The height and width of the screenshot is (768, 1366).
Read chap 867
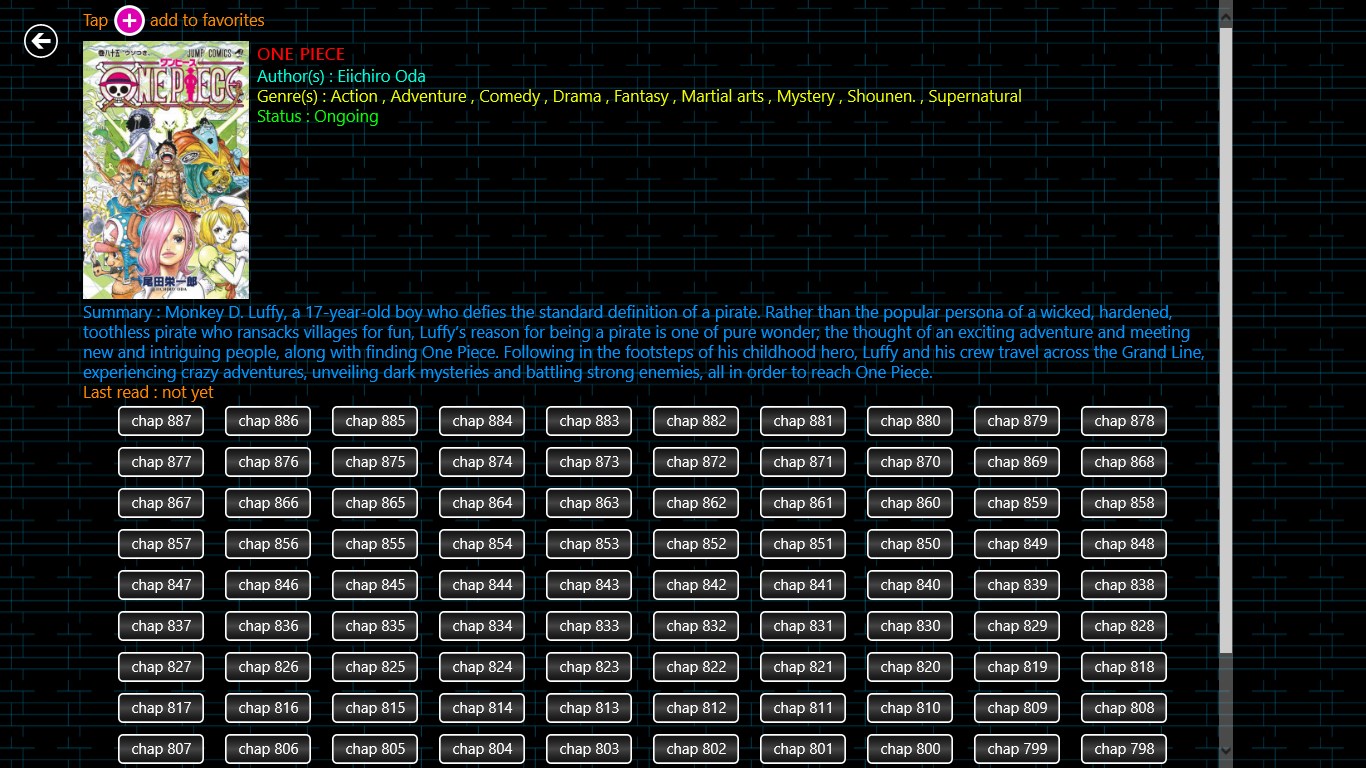(161, 503)
